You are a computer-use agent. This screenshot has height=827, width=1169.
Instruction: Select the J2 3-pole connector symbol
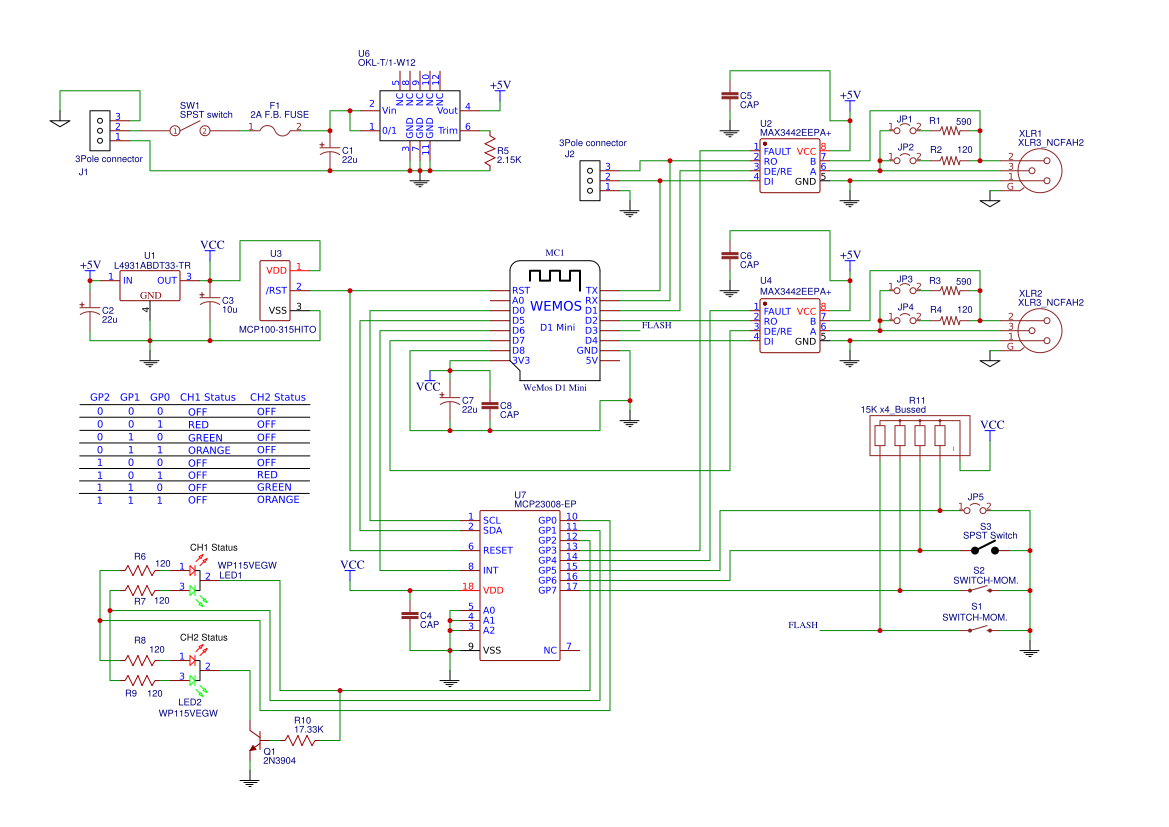(590, 180)
